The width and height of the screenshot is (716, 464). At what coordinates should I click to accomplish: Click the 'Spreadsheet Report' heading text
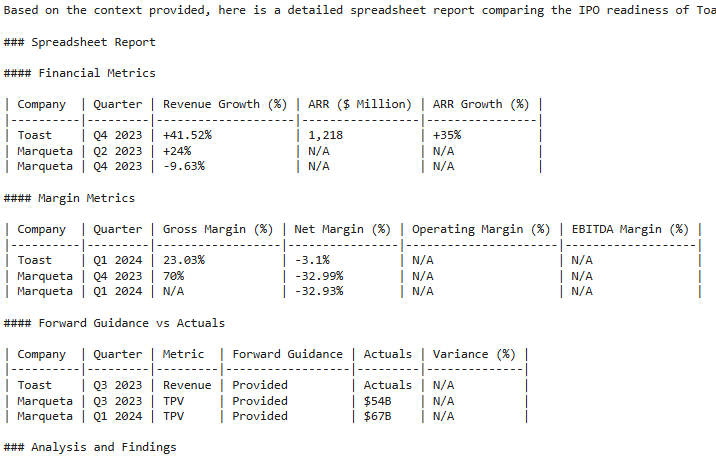(93, 42)
